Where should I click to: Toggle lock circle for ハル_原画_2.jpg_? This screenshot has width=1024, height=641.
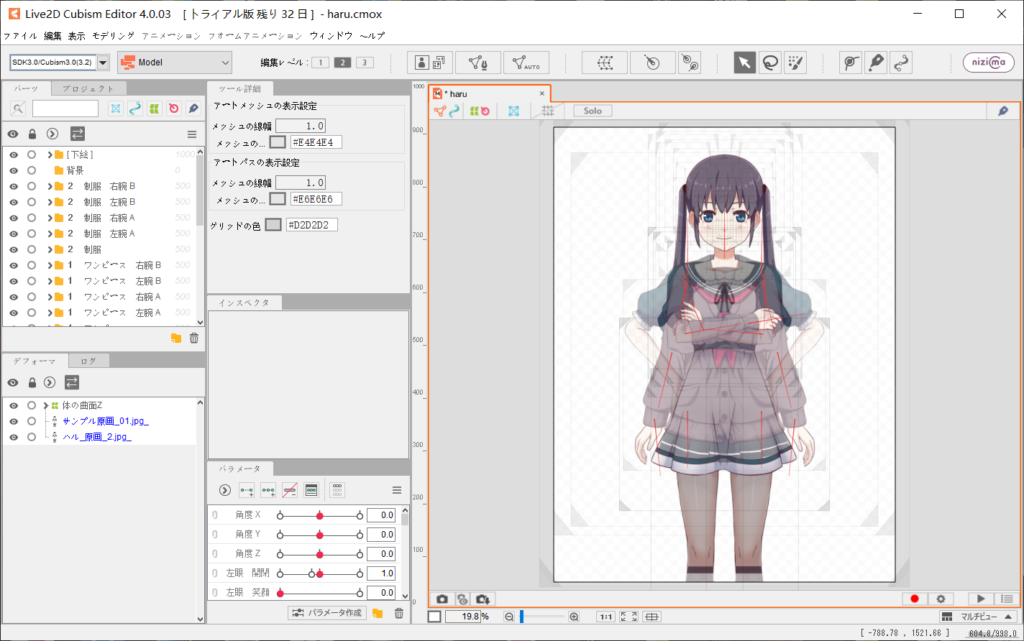point(31,437)
